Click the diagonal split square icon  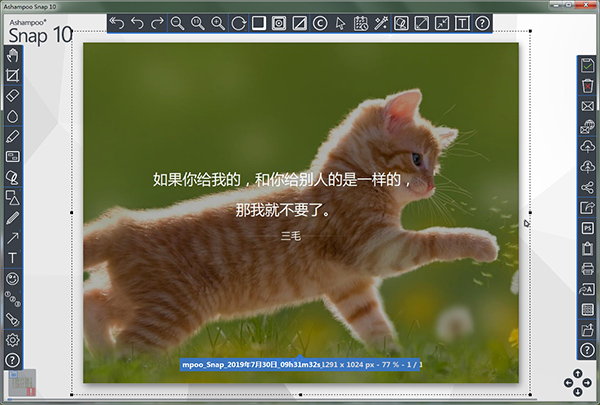(299, 23)
